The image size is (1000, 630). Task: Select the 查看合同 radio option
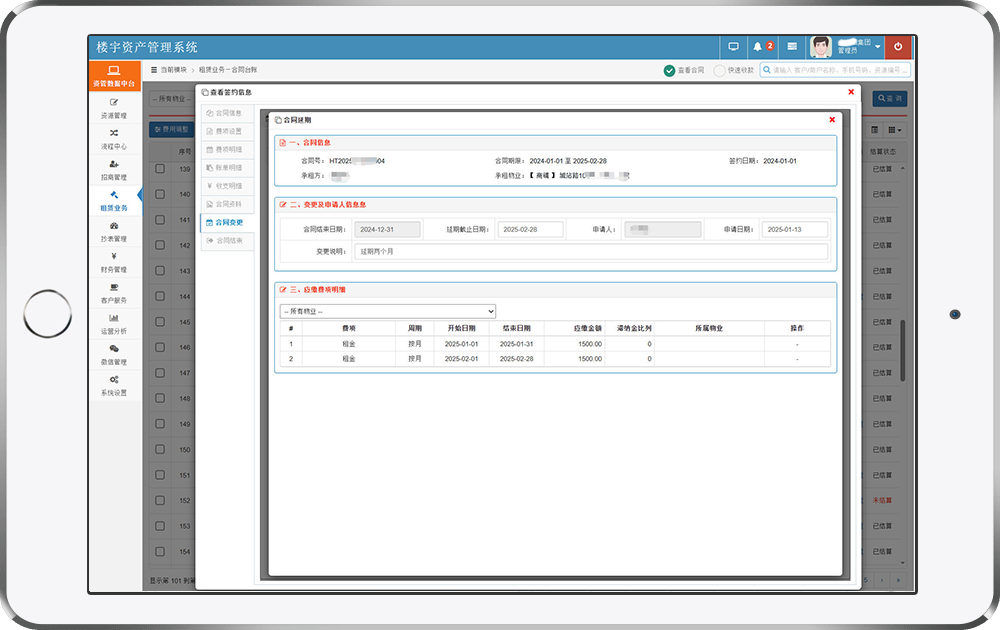[669, 70]
